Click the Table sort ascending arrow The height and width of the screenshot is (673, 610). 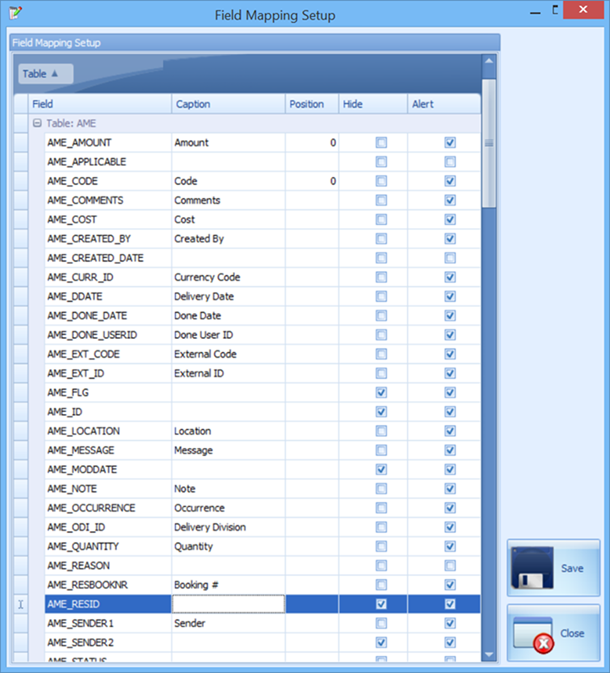click(55, 73)
